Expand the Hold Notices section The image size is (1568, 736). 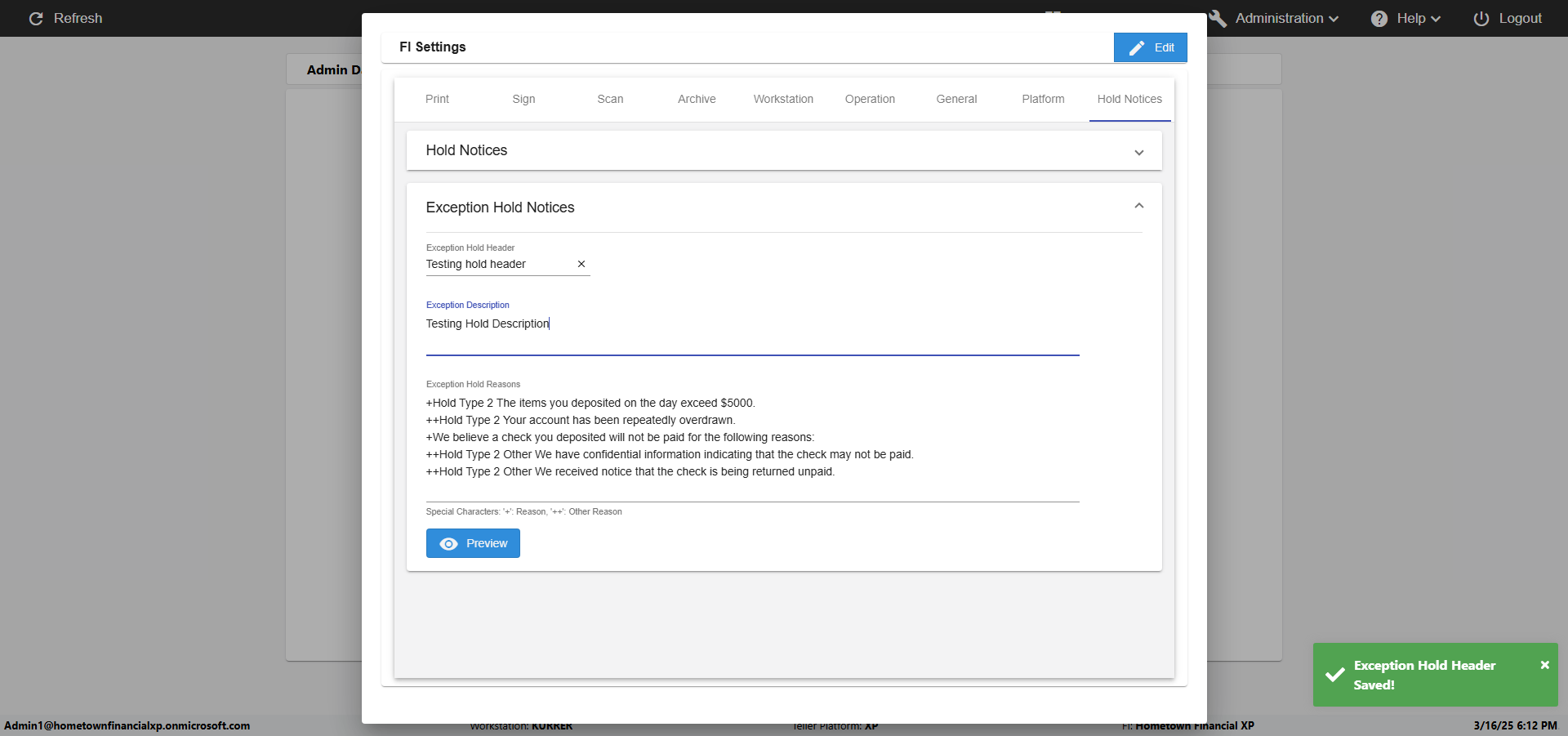[1138, 152]
